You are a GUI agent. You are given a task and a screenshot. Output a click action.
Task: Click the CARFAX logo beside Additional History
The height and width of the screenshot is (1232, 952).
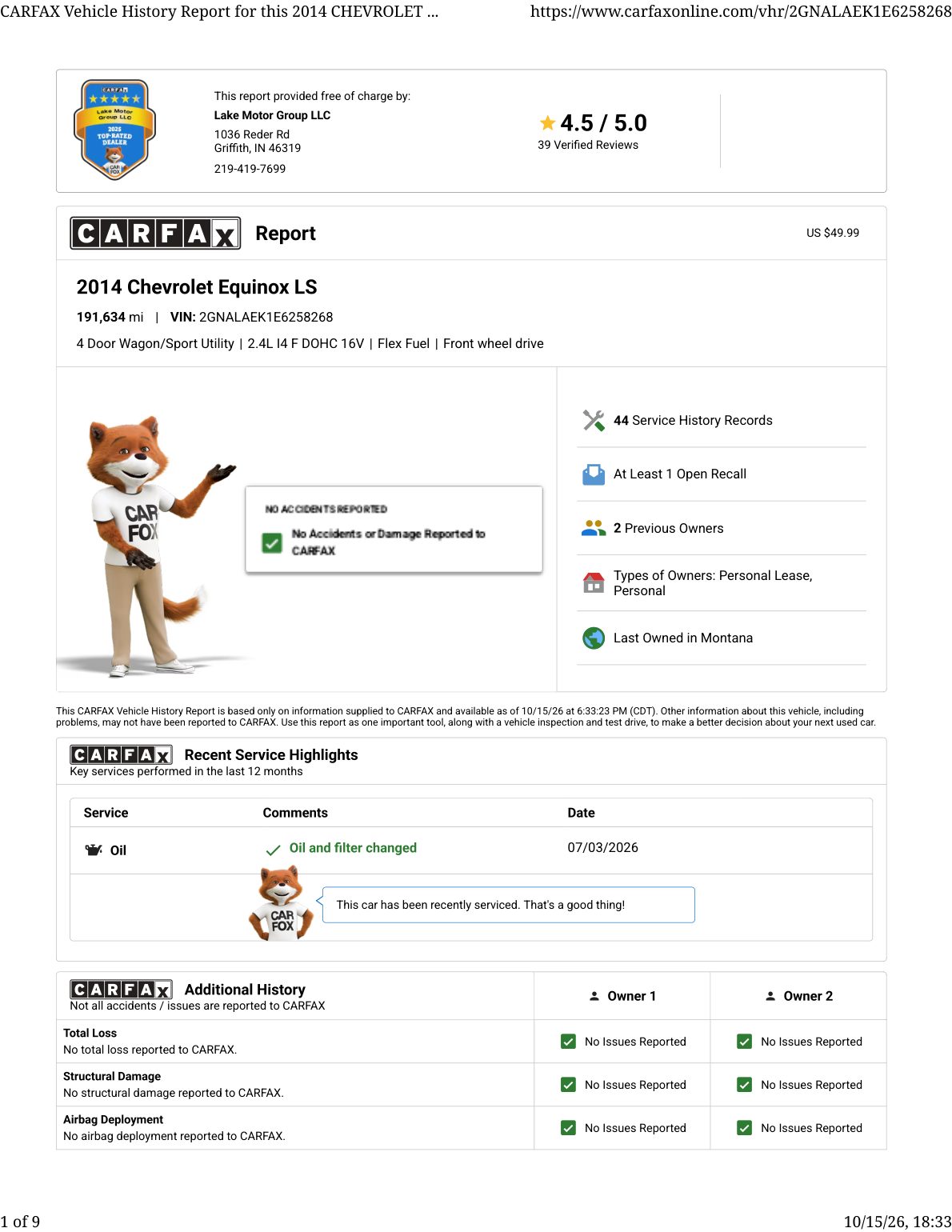point(121,990)
